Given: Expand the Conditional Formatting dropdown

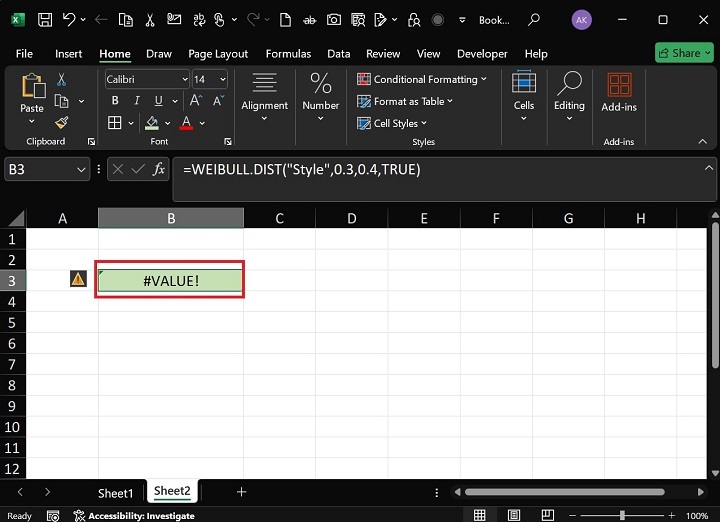Looking at the screenshot, I should coord(422,79).
